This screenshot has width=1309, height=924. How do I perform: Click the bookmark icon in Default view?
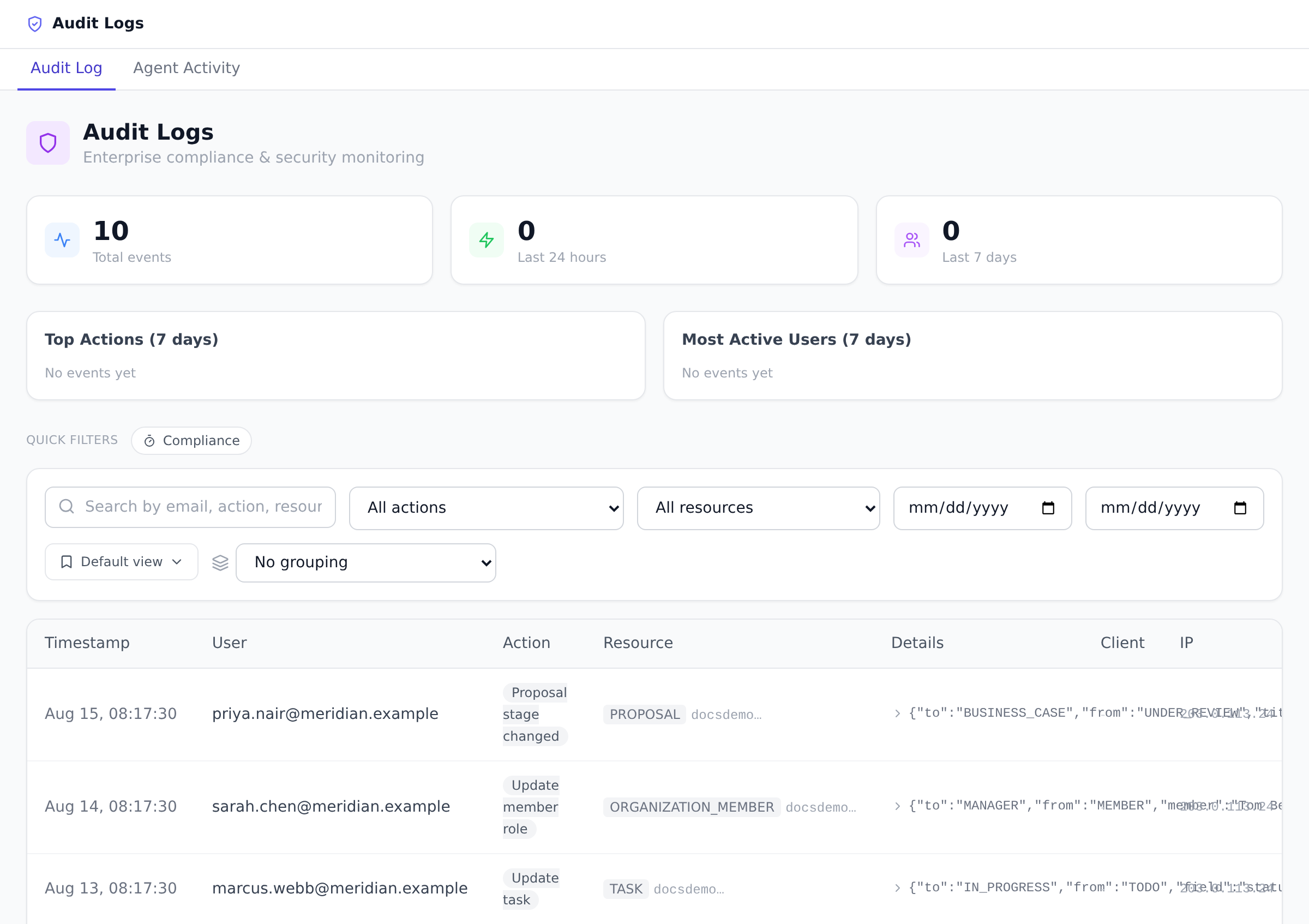pyautogui.click(x=66, y=562)
